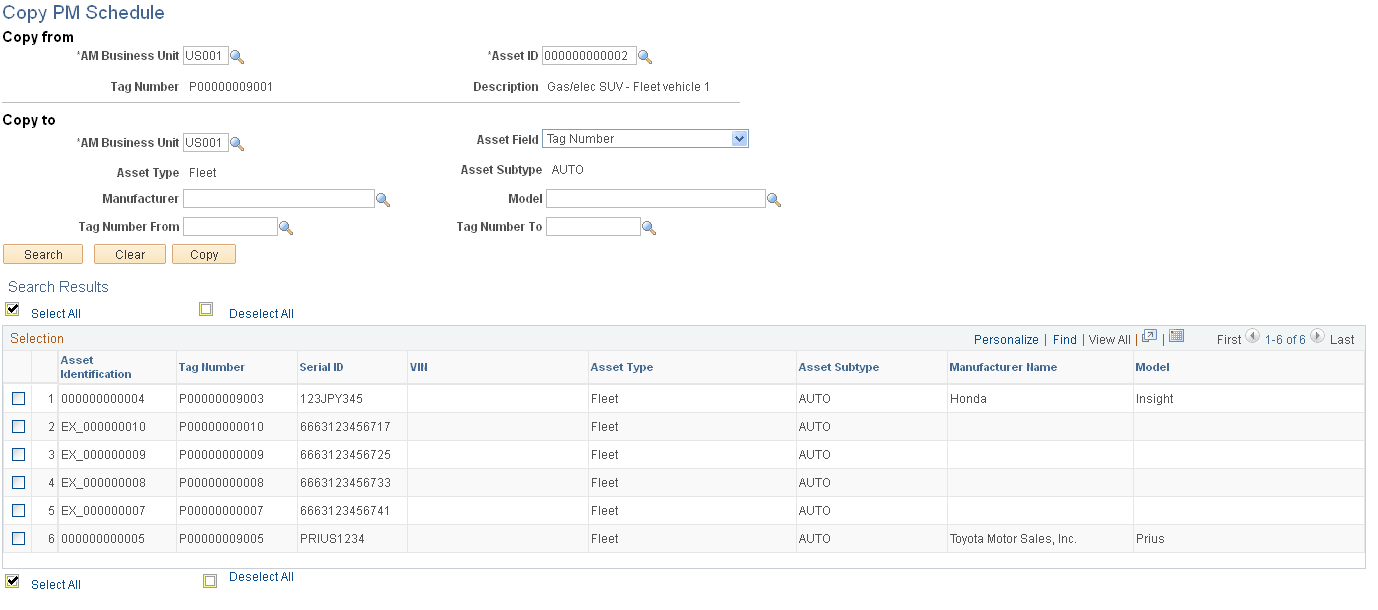Click the Deselect All link below the grid
Screen dimensions: 1378x610
coord(261,576)
